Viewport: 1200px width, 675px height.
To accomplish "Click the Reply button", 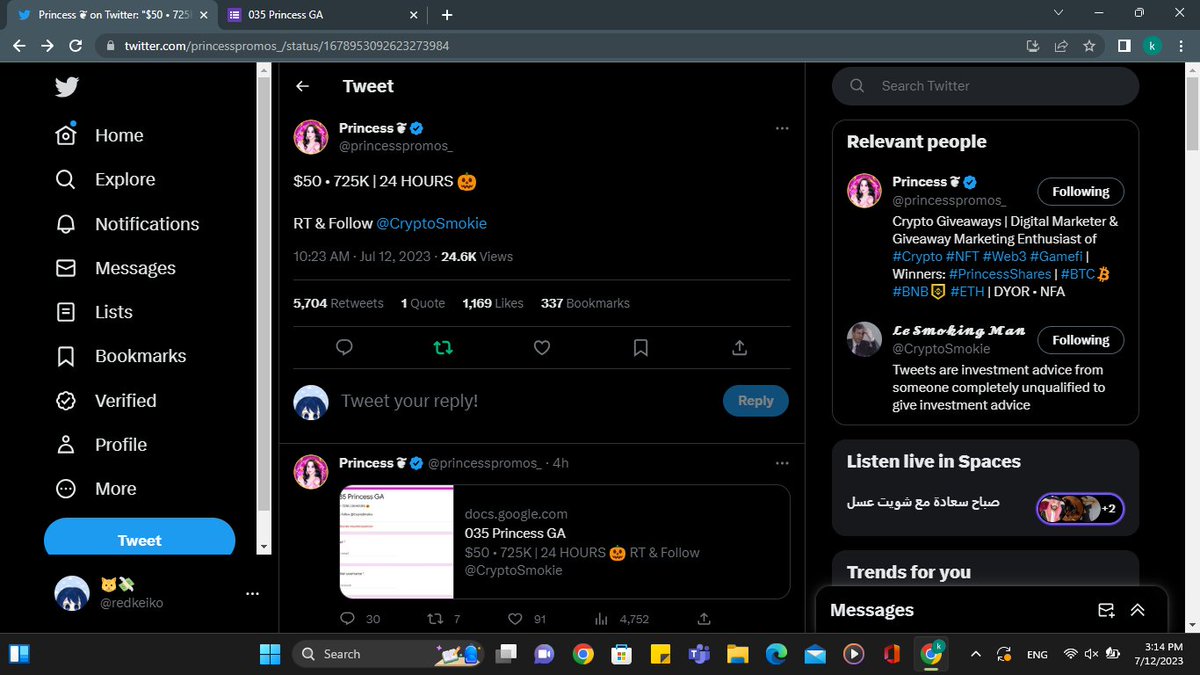I will coord(755,401).
